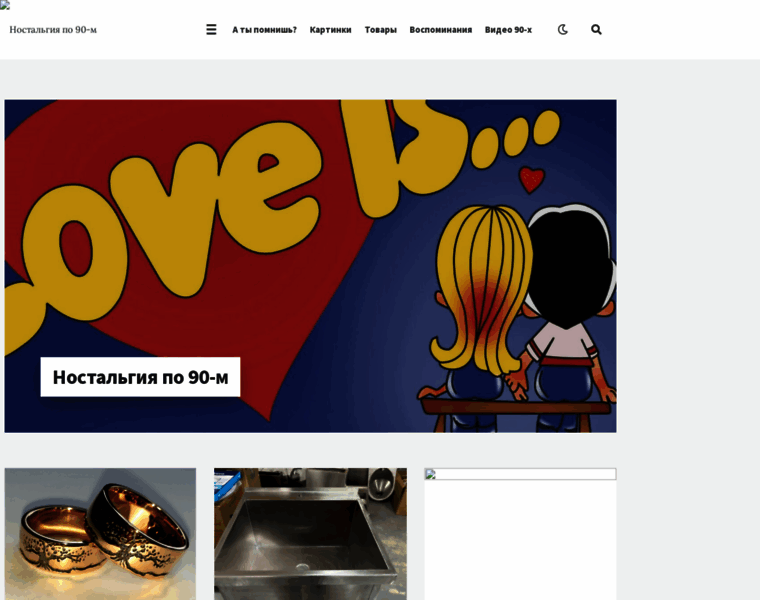Open the Видео 90-х menu item
Screen dimensions: 760x600
tap(508, 30)
